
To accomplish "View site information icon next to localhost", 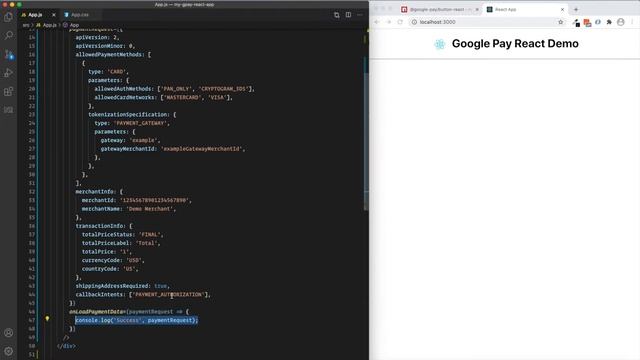I will [414, 22].
